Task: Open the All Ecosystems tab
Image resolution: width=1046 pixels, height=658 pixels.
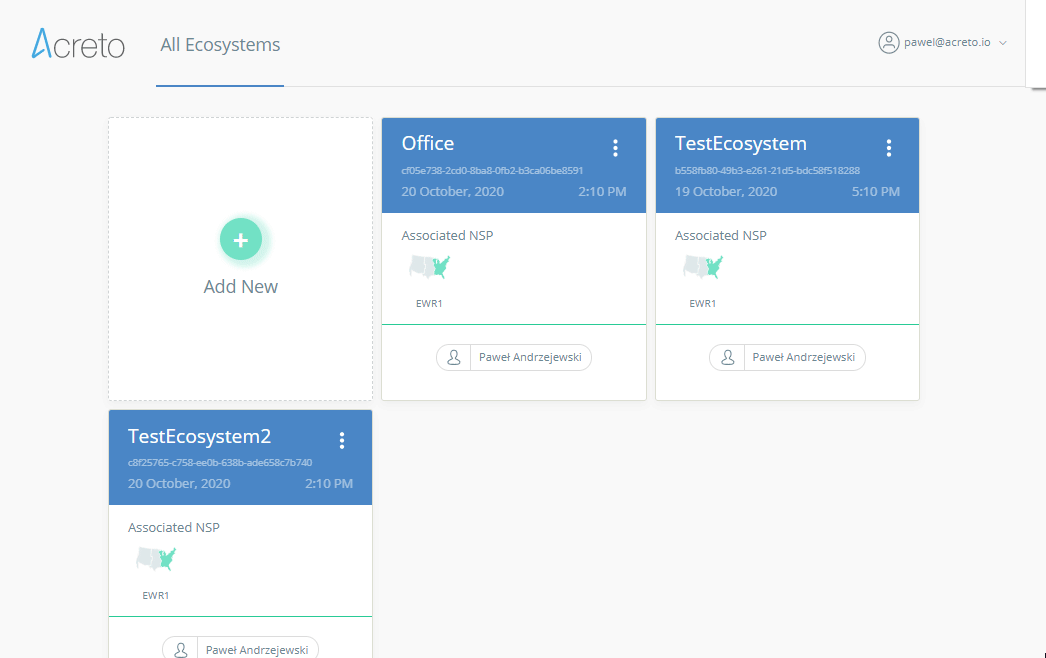Action: coord(220,45)
